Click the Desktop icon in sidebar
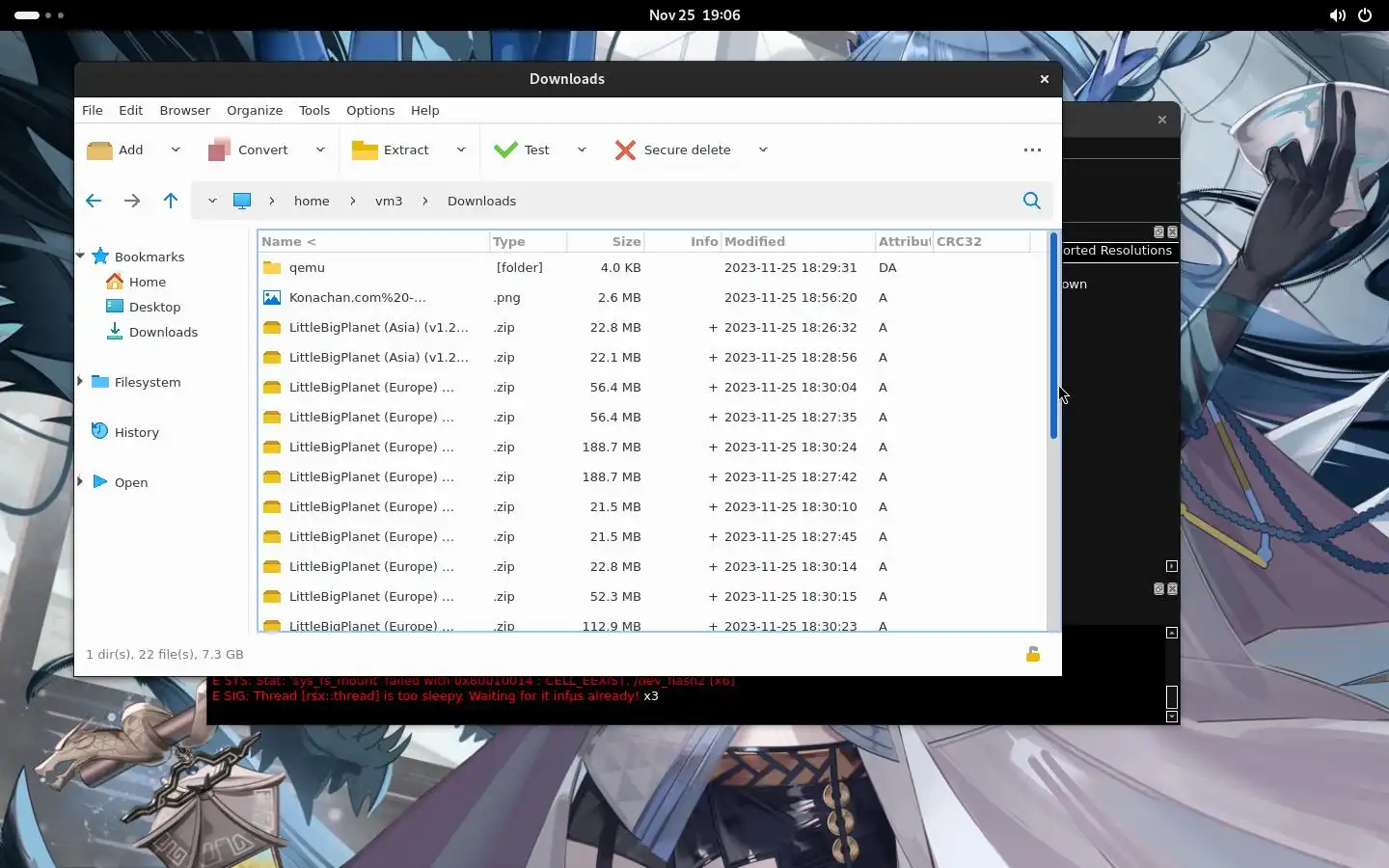 point(115,307)
